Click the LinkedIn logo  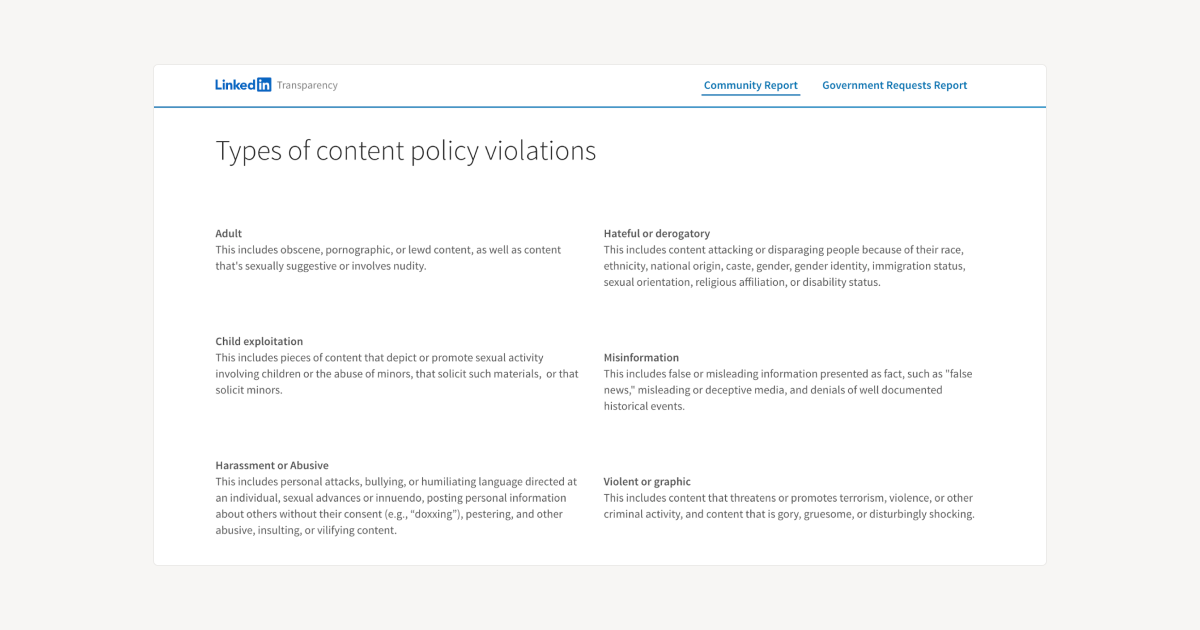[x=241, y=84]
